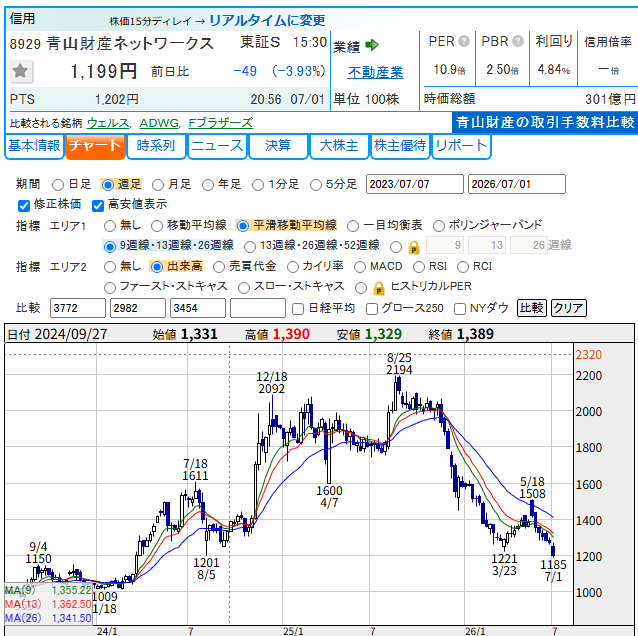Select 売買代金 indicator radio

pyautogui.click(x=219, y=267)
